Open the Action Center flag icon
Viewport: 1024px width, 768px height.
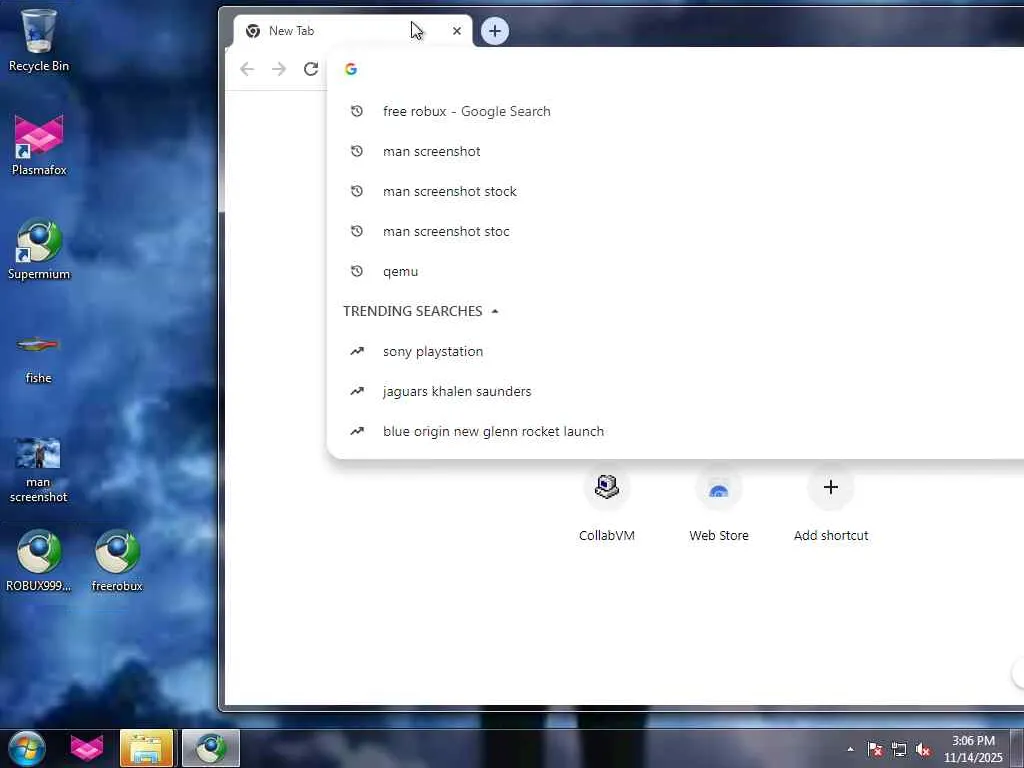[875, 749]
